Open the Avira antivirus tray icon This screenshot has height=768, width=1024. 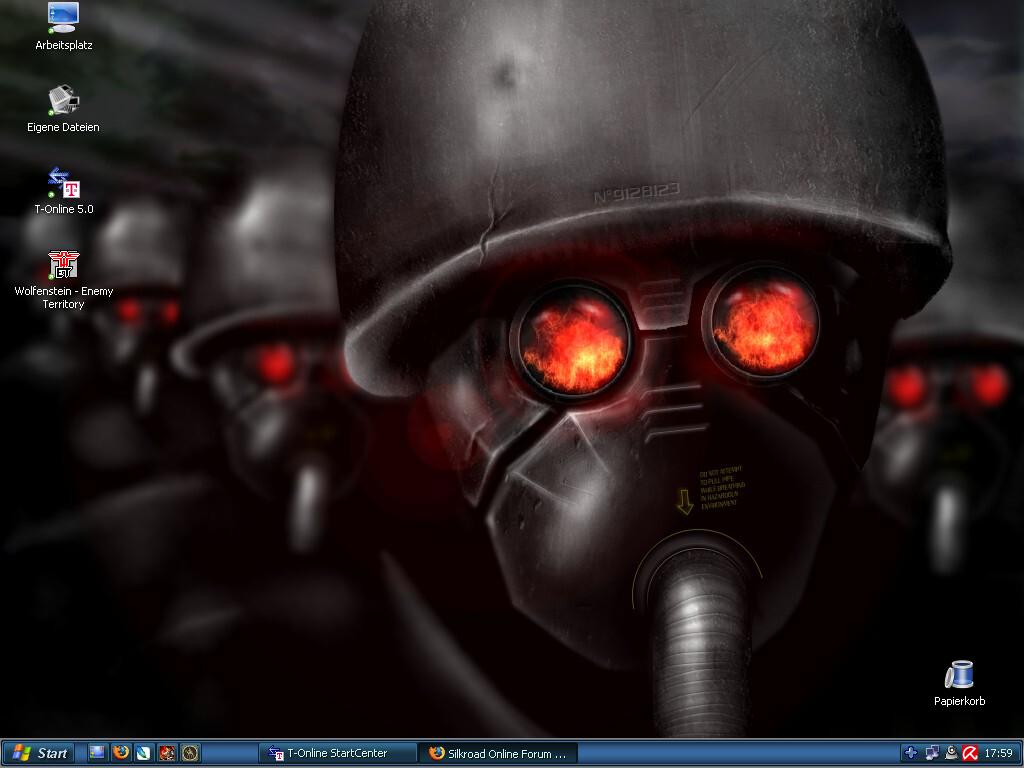tap(969, 753)
